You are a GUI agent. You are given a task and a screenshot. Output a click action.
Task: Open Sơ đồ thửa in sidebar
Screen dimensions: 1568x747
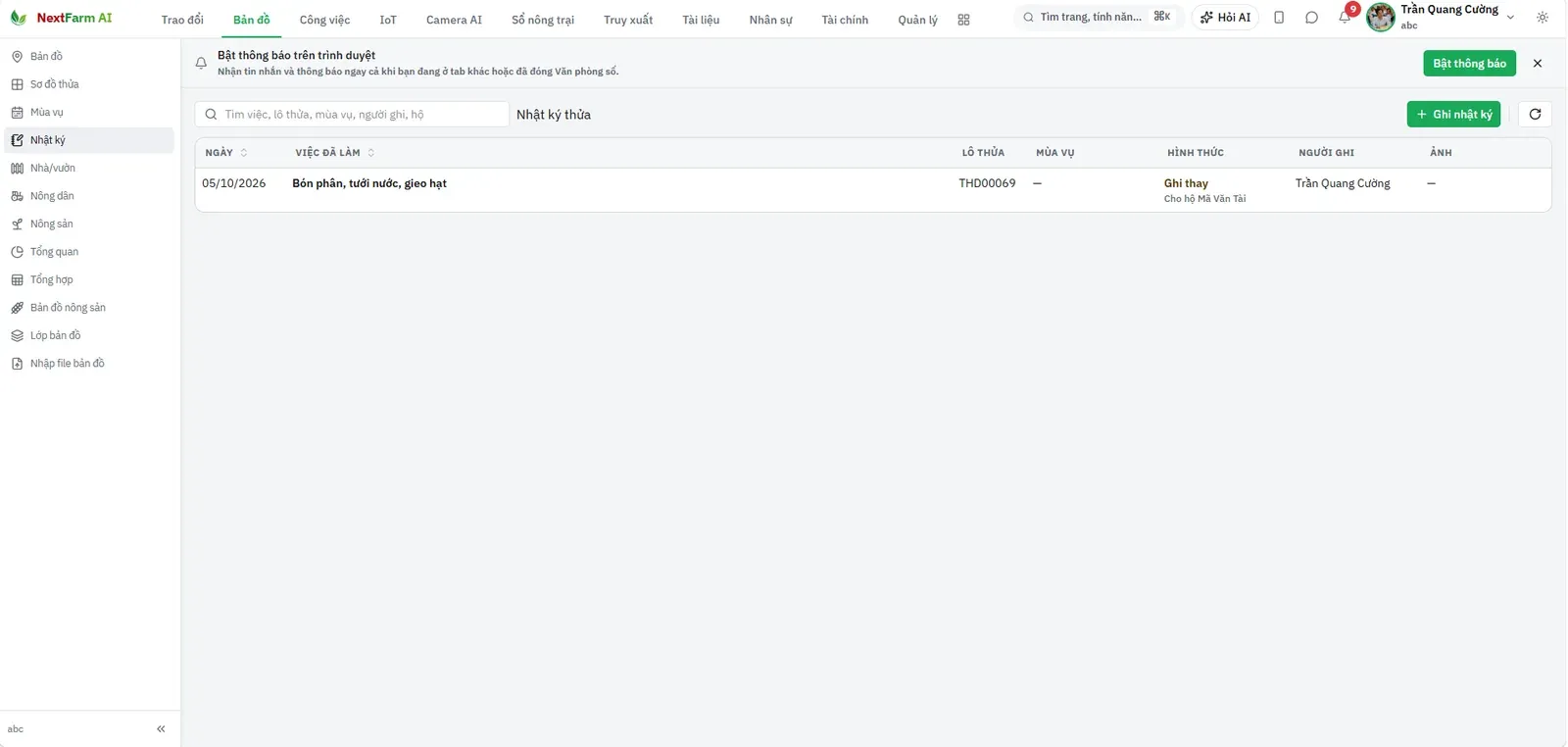tap(89, 84)
